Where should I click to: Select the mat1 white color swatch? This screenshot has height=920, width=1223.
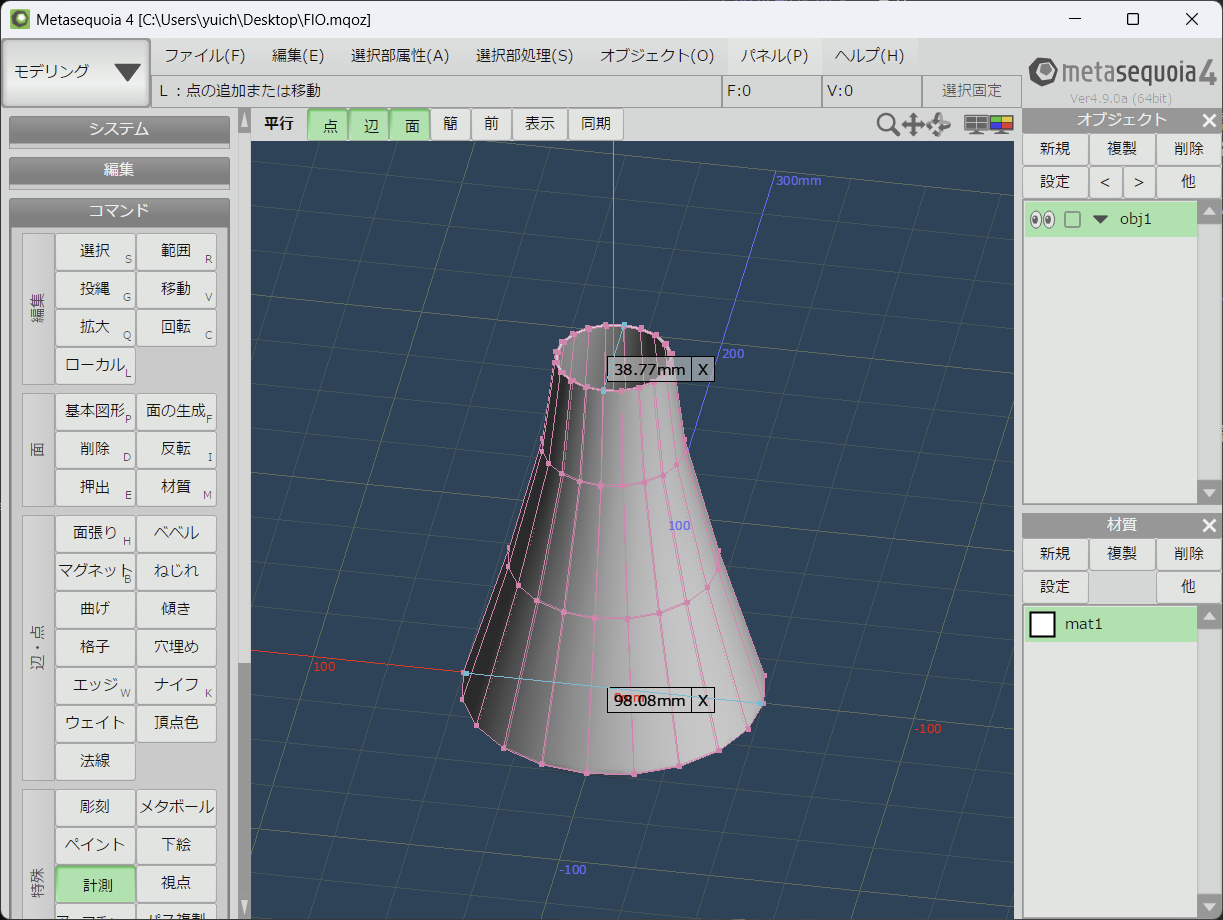1043,624
